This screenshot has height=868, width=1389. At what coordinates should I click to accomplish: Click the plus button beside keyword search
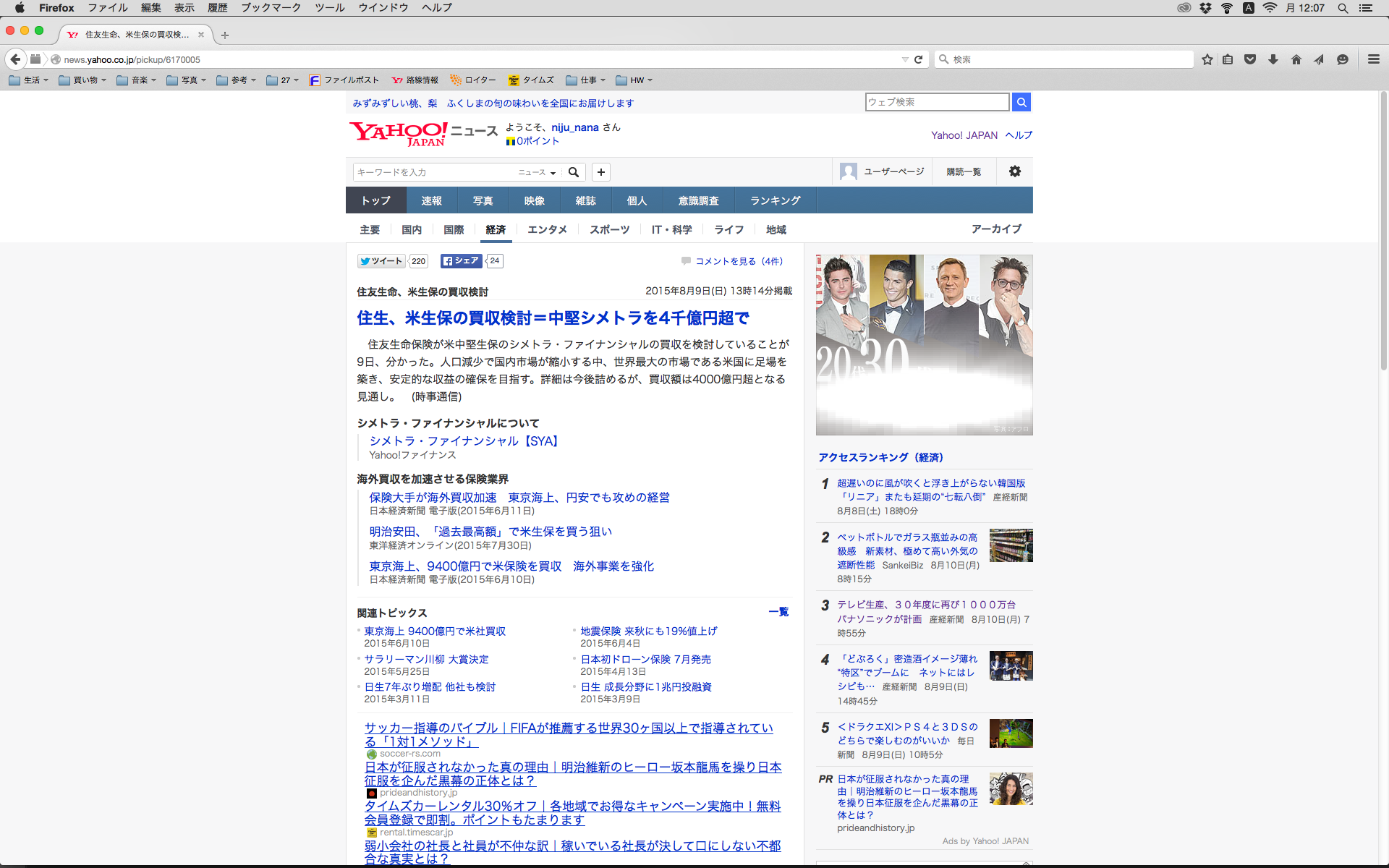pyautogui.click(x=600, y=172)
